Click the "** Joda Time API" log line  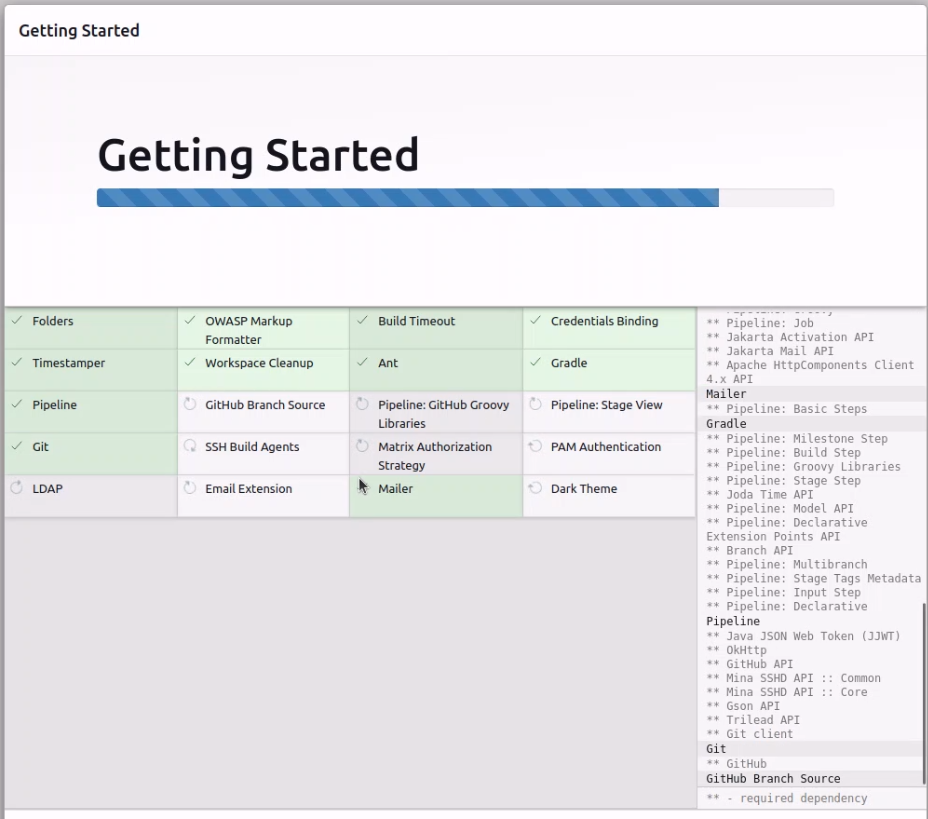[x=760, y=495]
